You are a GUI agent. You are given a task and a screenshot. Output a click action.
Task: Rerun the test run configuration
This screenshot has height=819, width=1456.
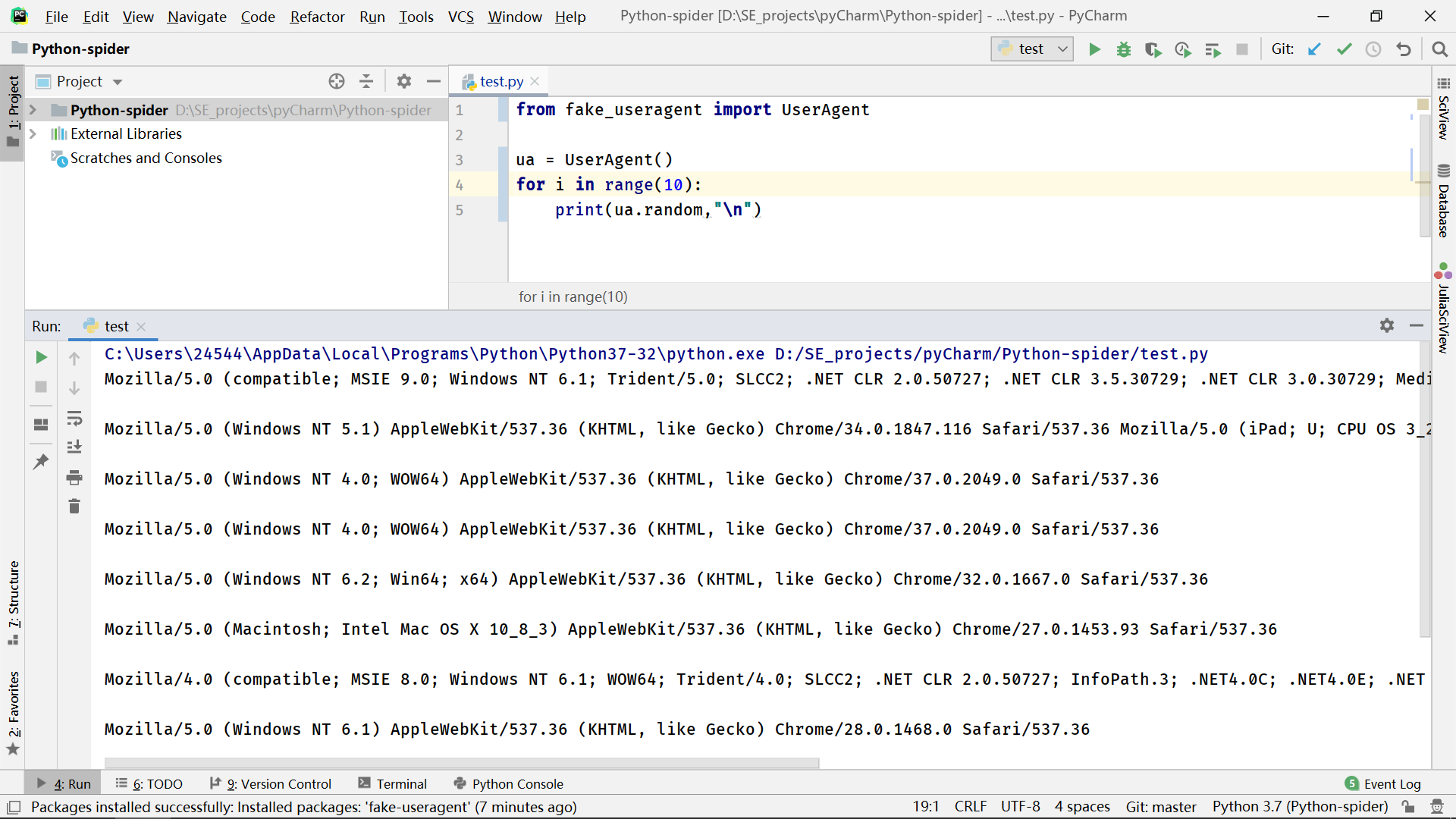point(41,357)
